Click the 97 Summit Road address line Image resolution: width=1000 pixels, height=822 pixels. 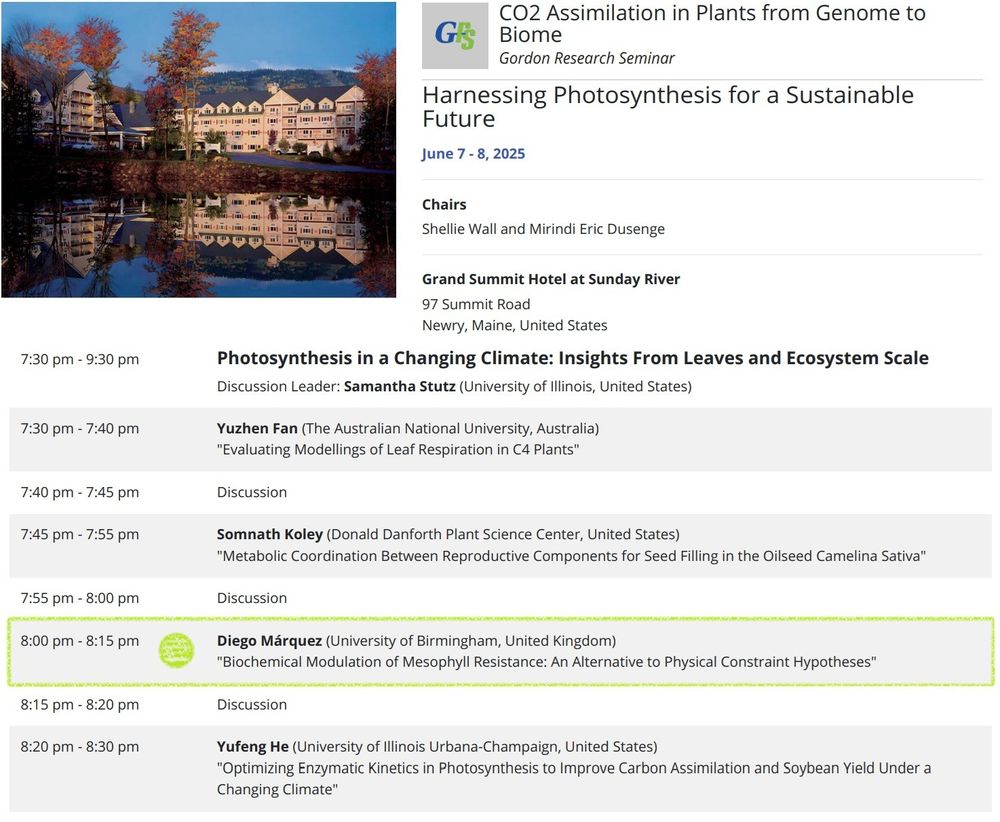tap(476, 304)
